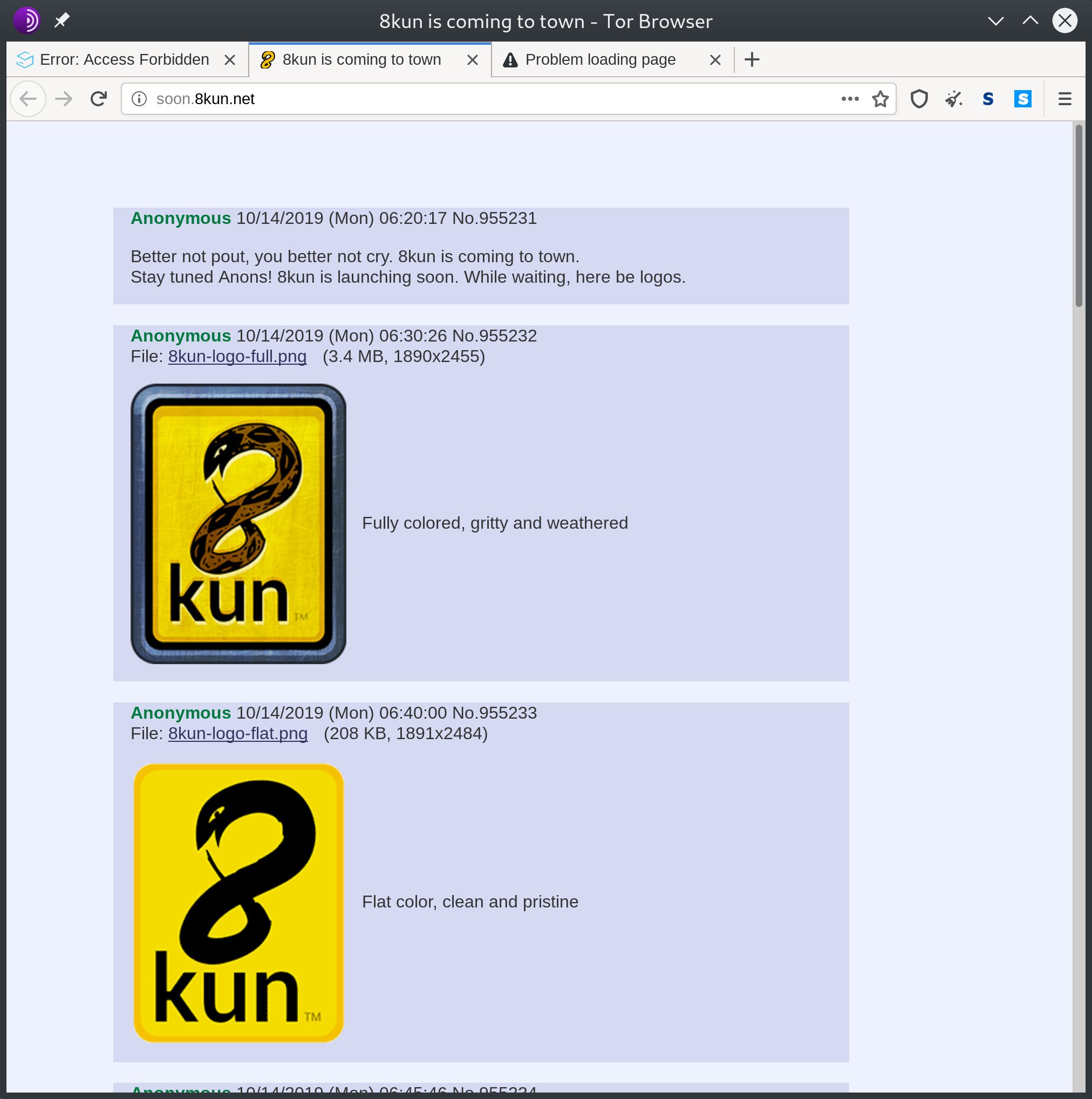
Task: Close the Problem loading page tab
Action: pos(715,60)
